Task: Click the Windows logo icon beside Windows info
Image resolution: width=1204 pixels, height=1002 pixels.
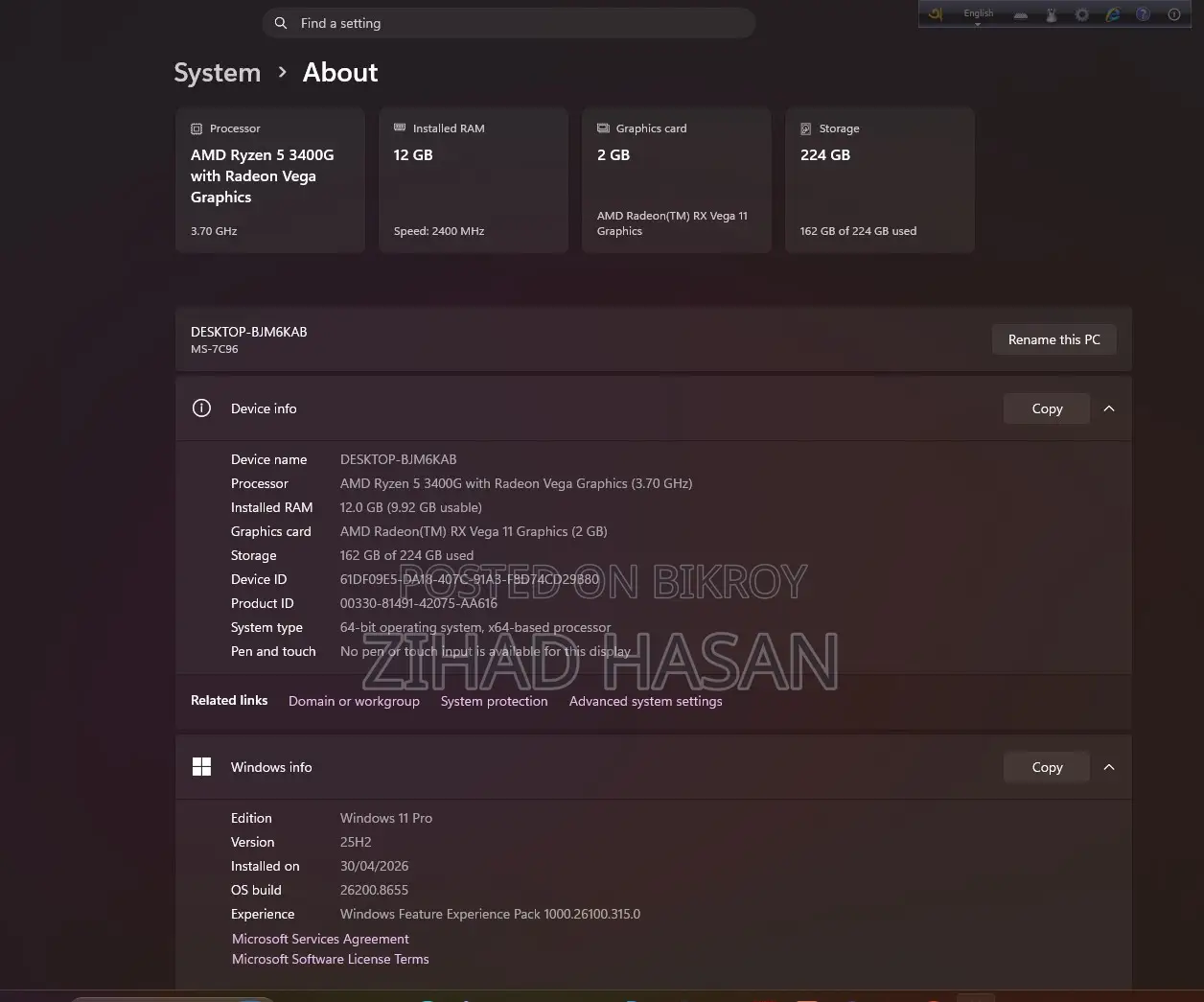Action: pos(201,767)
